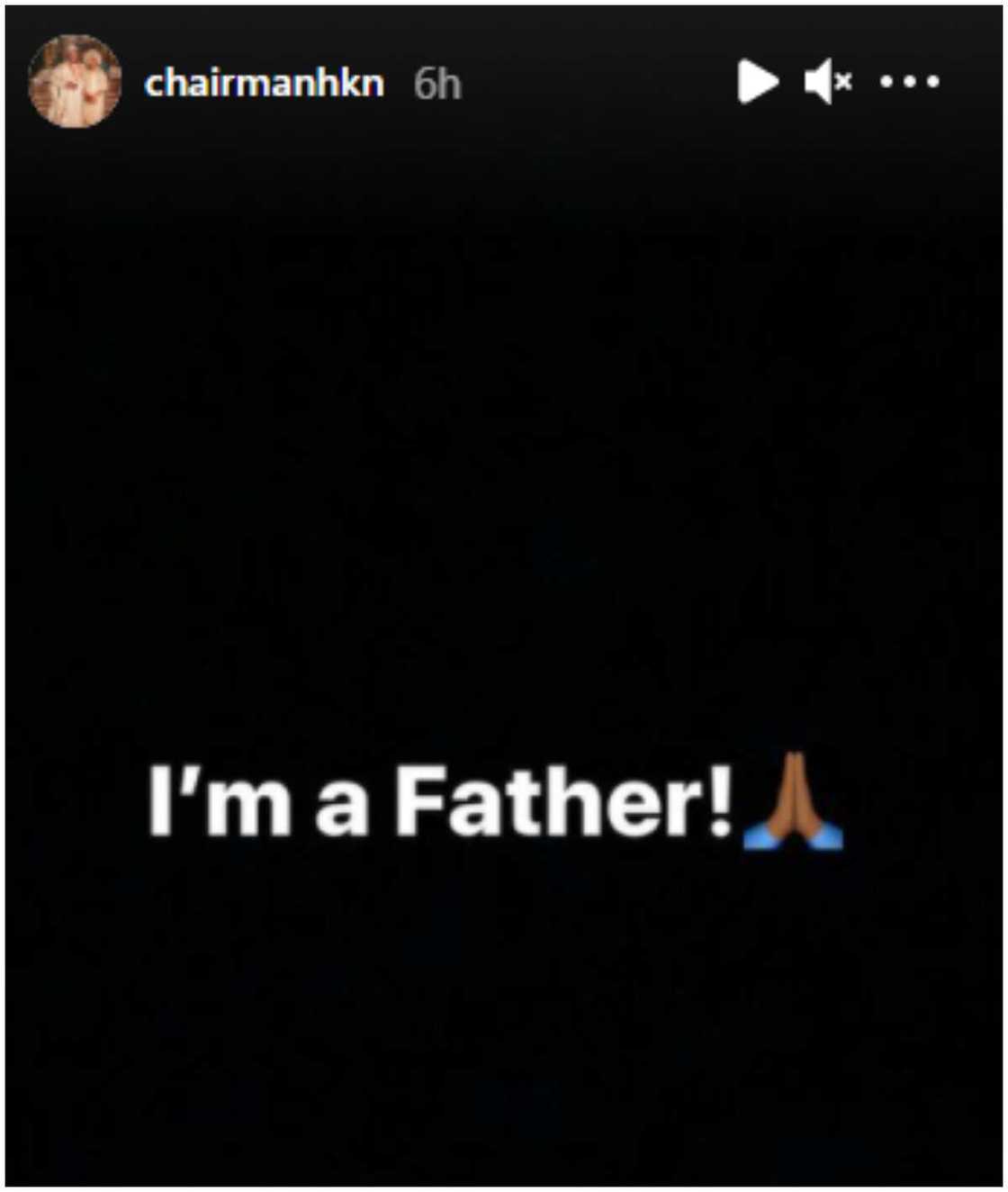Viewport: 1008px width, 1192px height.
Task: Expand story options via the ellipsis
Action: click(x=909, y=83)
